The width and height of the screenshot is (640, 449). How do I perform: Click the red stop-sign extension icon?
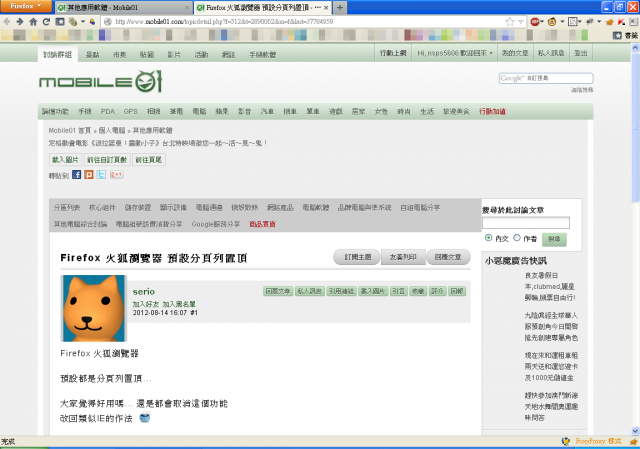[x=535, y=22]
